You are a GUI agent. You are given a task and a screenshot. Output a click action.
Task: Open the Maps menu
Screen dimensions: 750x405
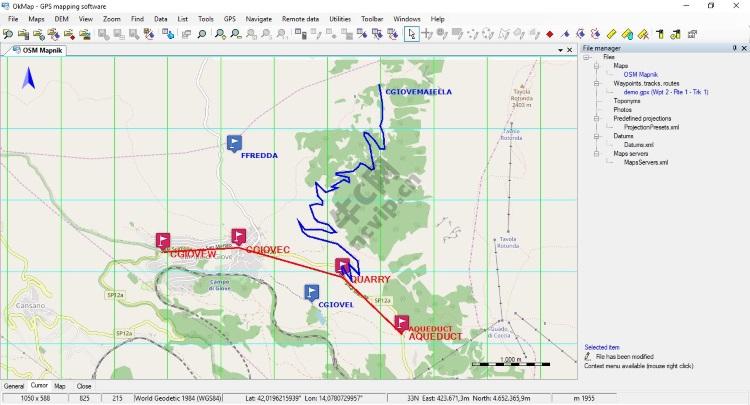[x=36, y=19]
